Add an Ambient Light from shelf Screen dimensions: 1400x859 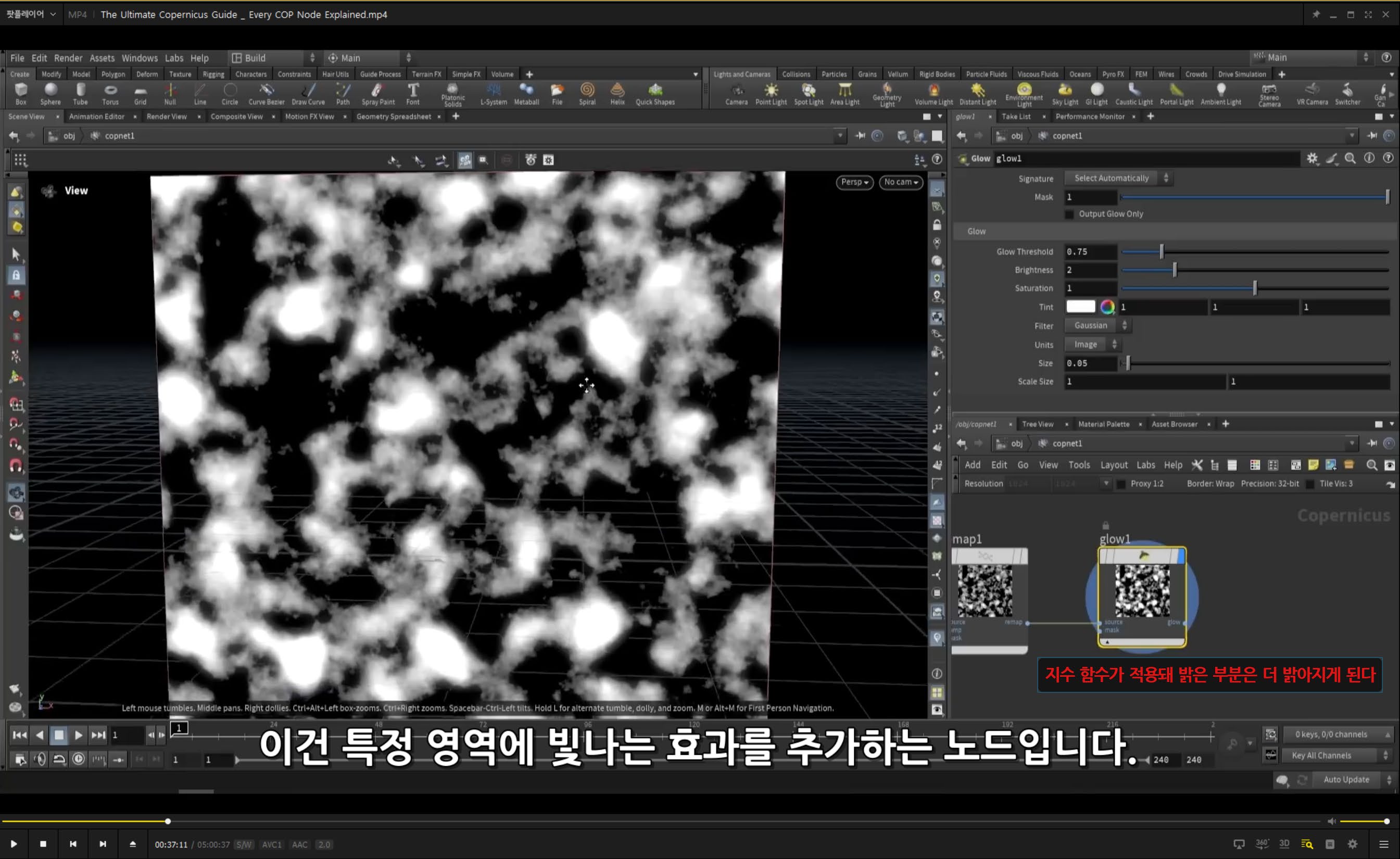(1220, 94)
